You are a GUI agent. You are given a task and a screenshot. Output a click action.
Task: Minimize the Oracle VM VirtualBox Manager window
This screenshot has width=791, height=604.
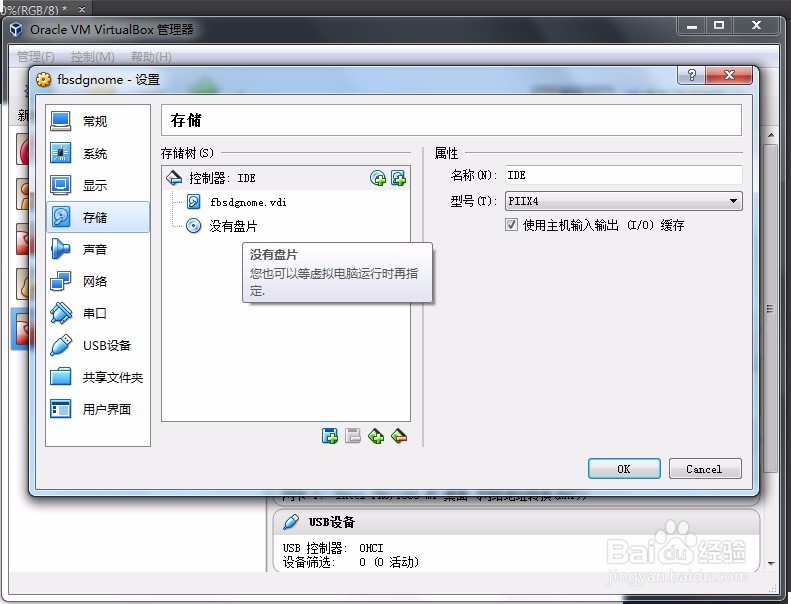coord(692,25)
